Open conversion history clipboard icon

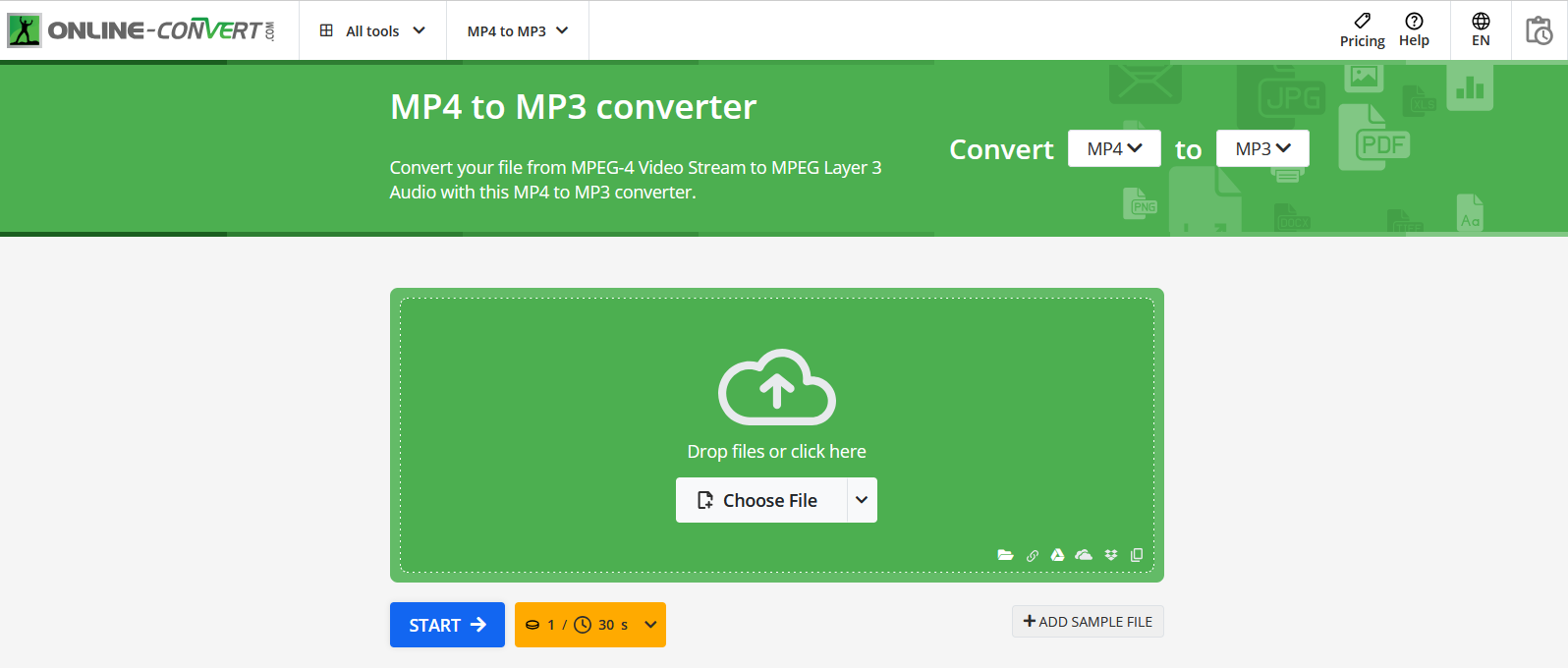point(1539,30)
